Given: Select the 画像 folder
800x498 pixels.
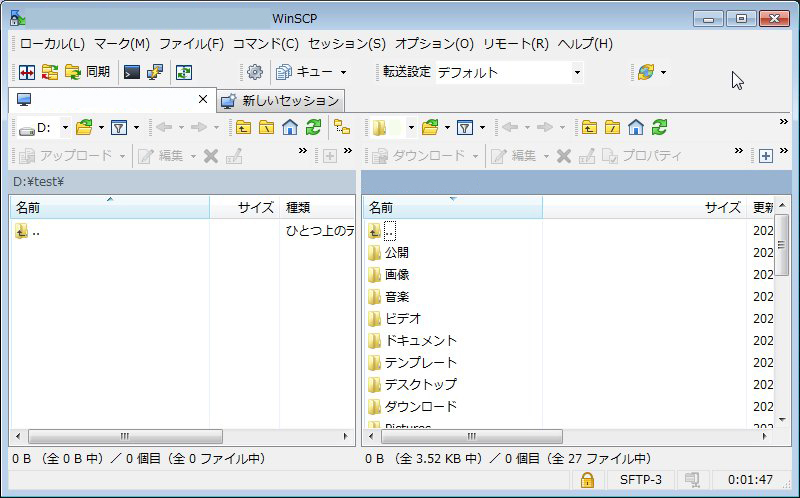Looking at the screenshot, I should pos(396,275).
